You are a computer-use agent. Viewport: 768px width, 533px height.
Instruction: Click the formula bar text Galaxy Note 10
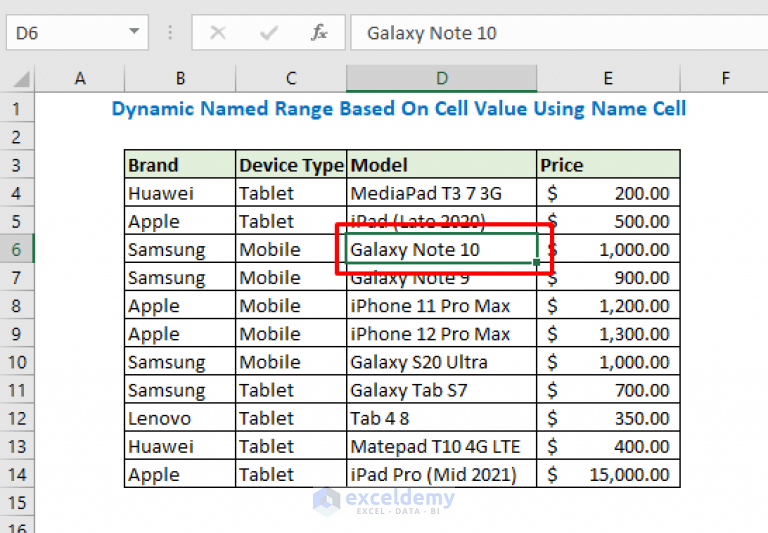click(432, 33)
